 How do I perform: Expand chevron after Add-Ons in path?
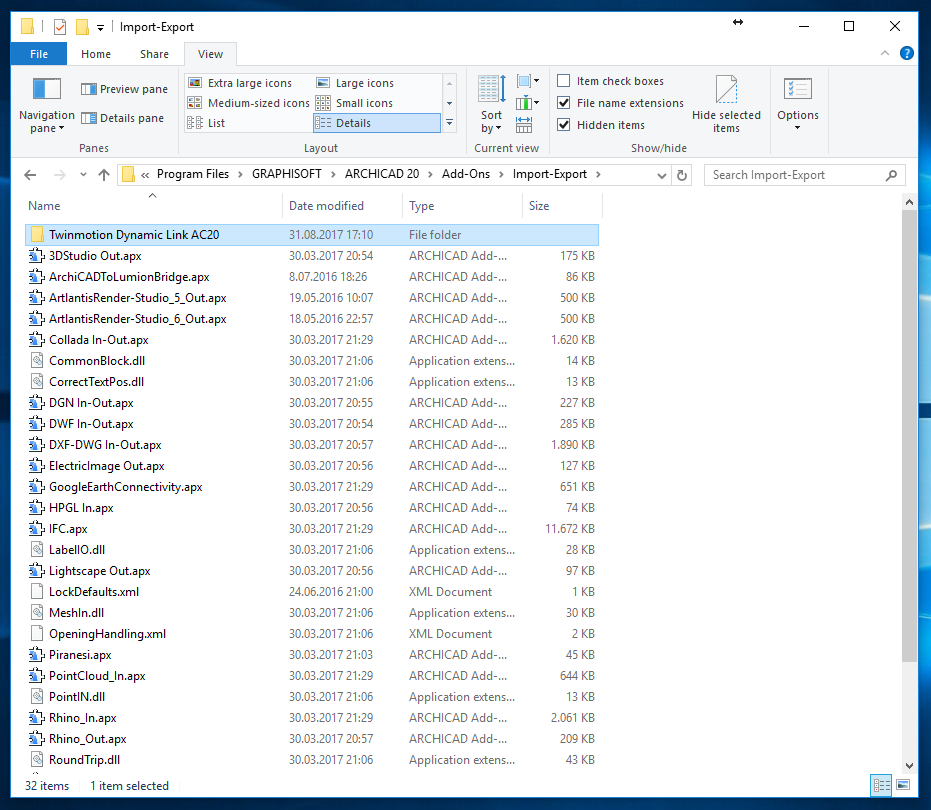tap(502, 175)
